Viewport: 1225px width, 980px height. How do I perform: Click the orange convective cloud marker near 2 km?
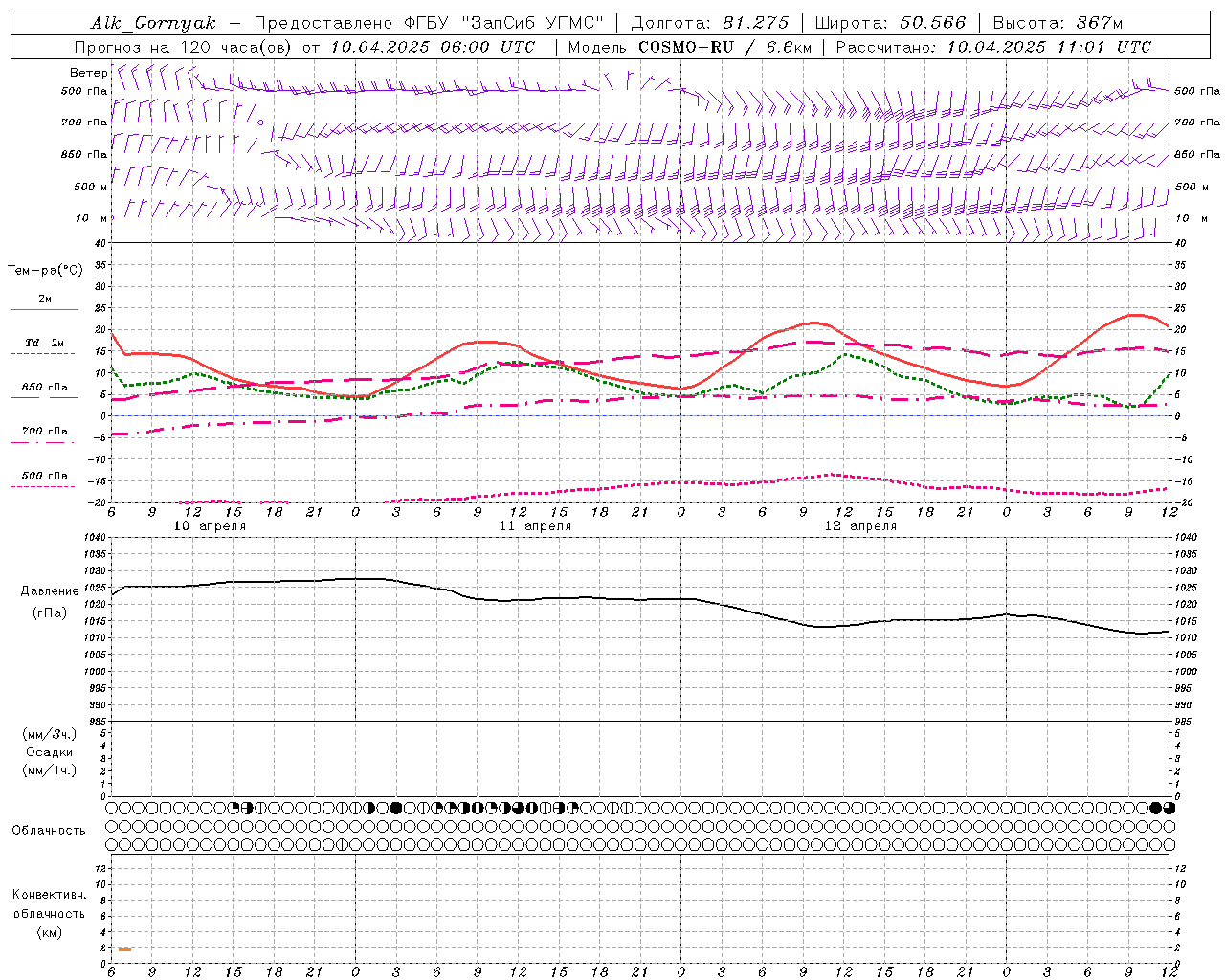pyautogui.click(x=124, y=949)
